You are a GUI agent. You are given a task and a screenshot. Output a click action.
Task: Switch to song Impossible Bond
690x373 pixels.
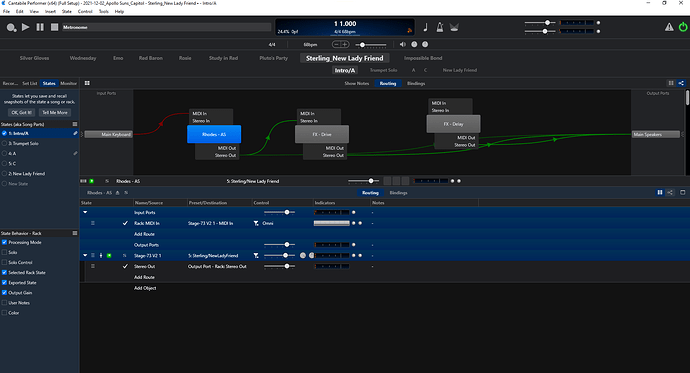pyautogui.click(x=423, y=58)
